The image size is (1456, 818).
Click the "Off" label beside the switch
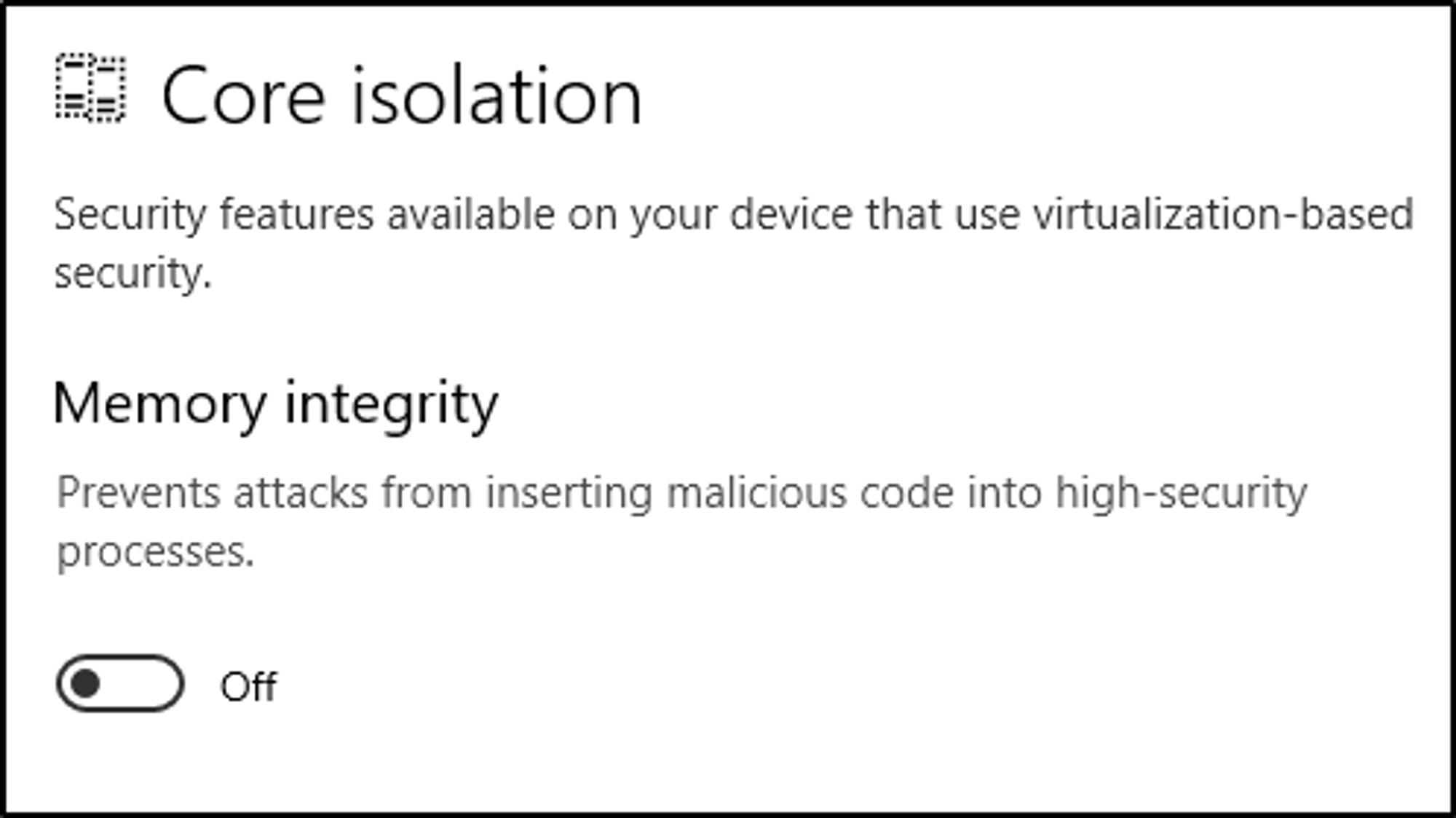pyautogui.click(x=248, y=686)
